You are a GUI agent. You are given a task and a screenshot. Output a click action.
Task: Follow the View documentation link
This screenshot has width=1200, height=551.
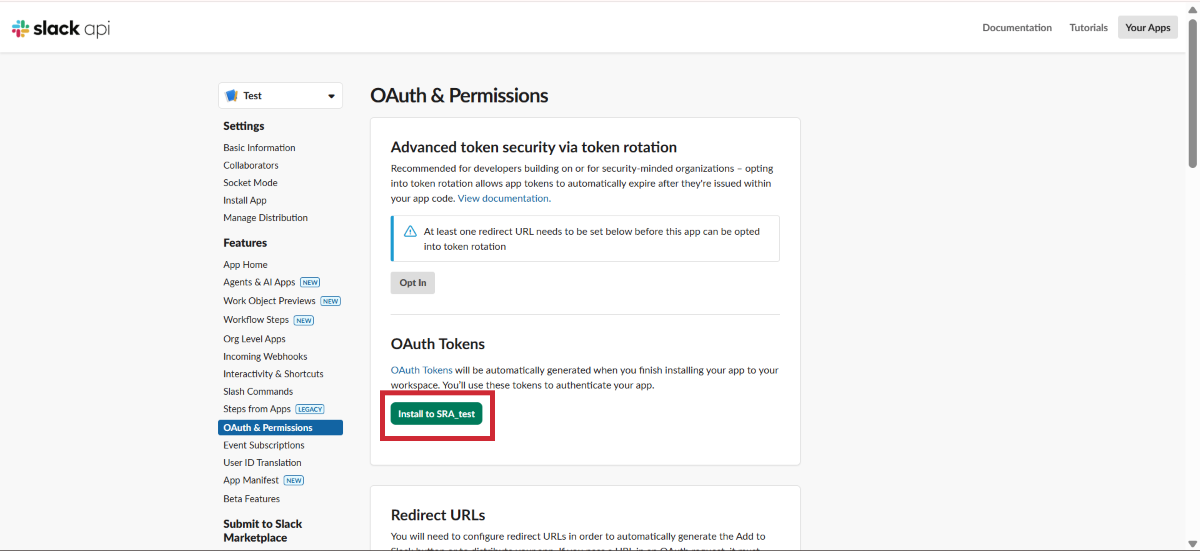(503, 199)
